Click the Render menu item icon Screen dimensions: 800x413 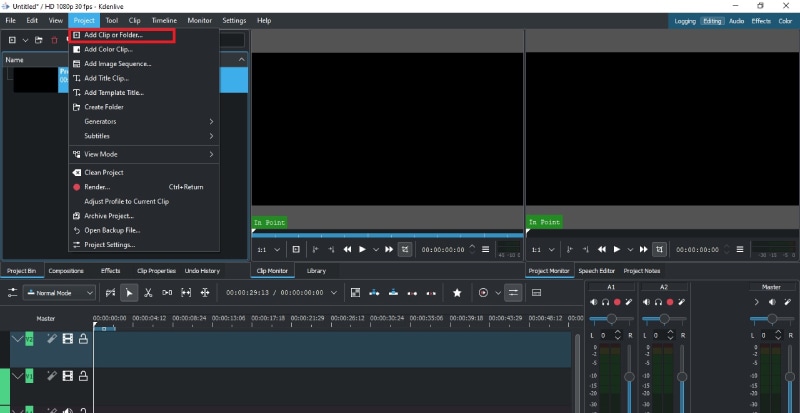click(x=76, y=187)
